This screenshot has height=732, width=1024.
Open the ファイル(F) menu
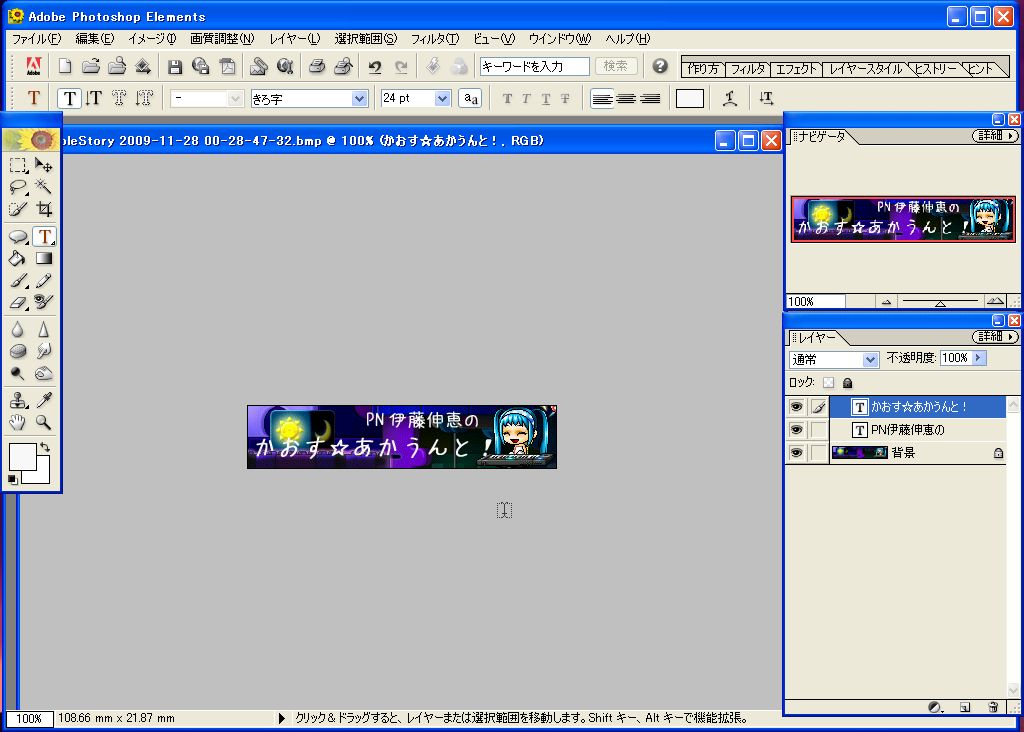point(37,39)
